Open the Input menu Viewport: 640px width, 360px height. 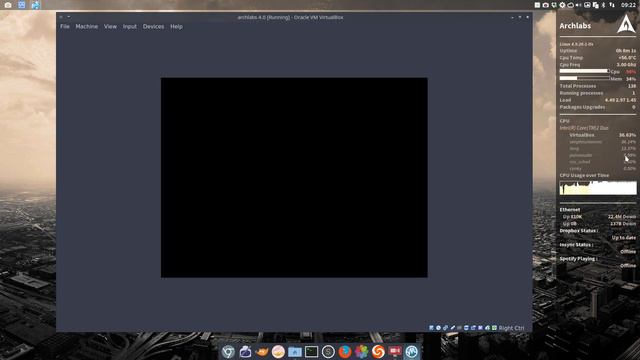[x=130, y=27]
